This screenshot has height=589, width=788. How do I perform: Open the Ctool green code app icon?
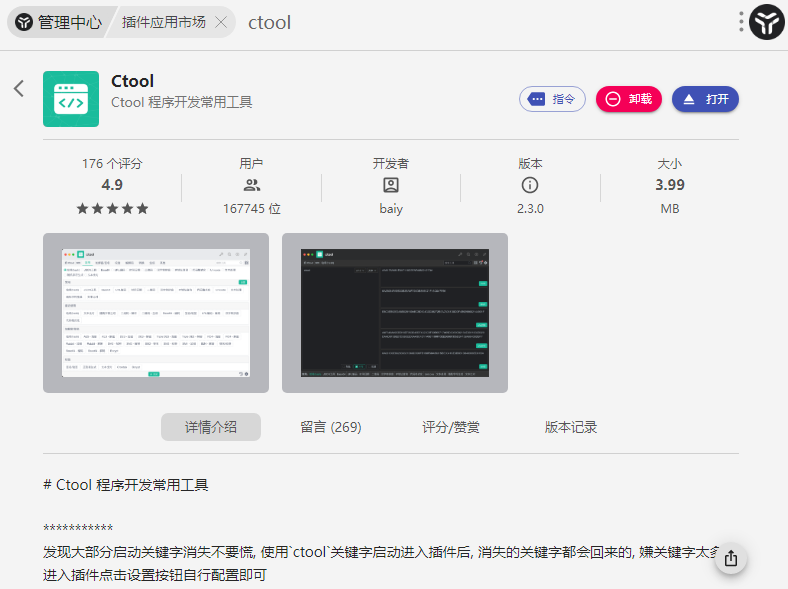pos(71,99)
